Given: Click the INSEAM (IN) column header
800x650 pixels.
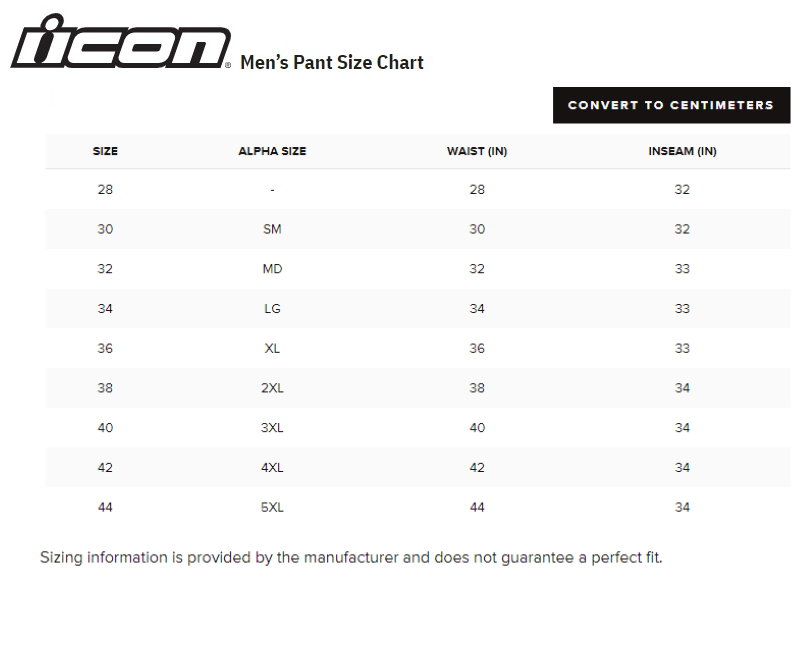Looking at the screenshot, I should click(x=682, y=152).
